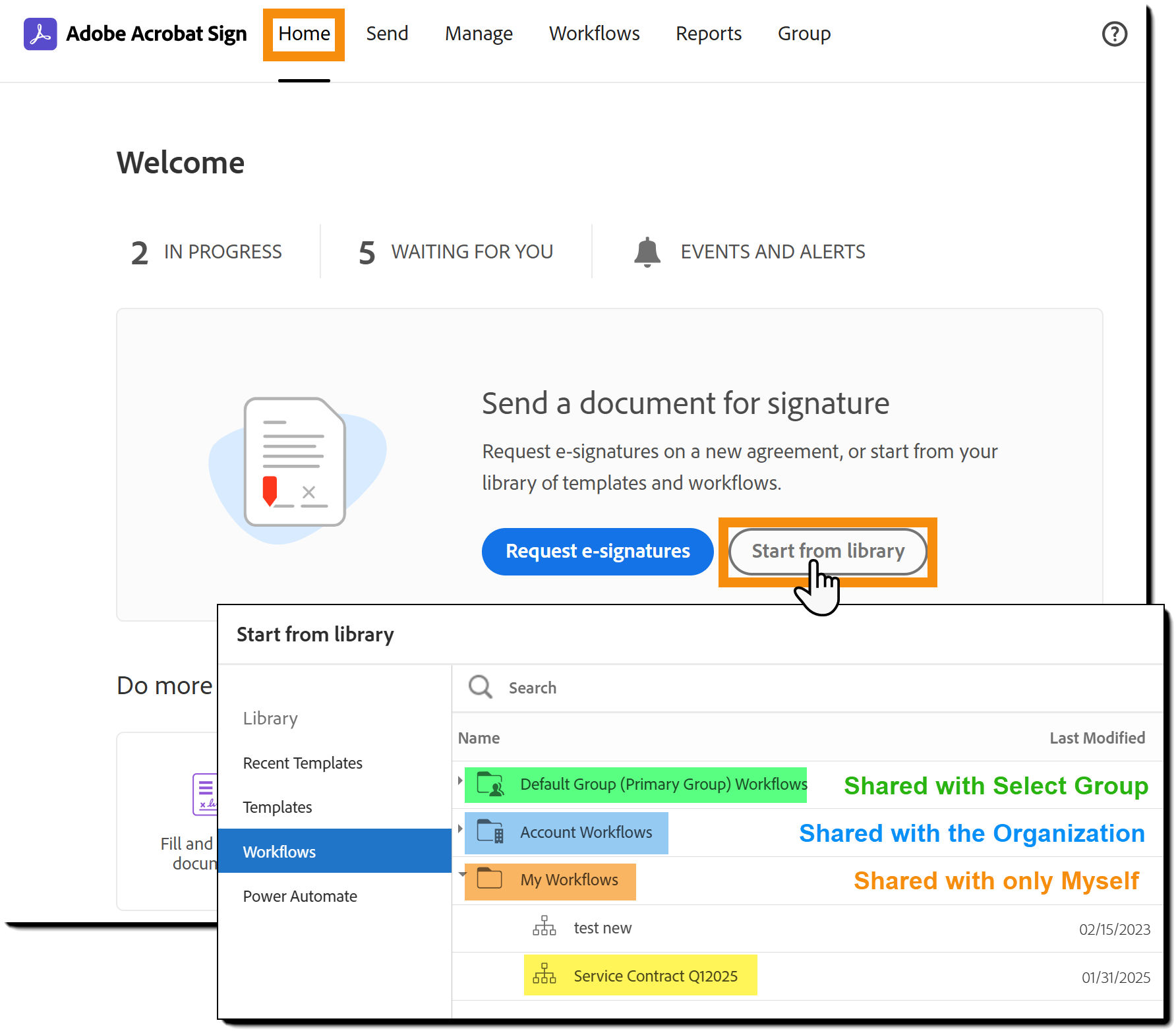This screenshot has width=1176, height=1031.
Task: Click the Events and Alerts bell icon
Action: tap(648, 250)
